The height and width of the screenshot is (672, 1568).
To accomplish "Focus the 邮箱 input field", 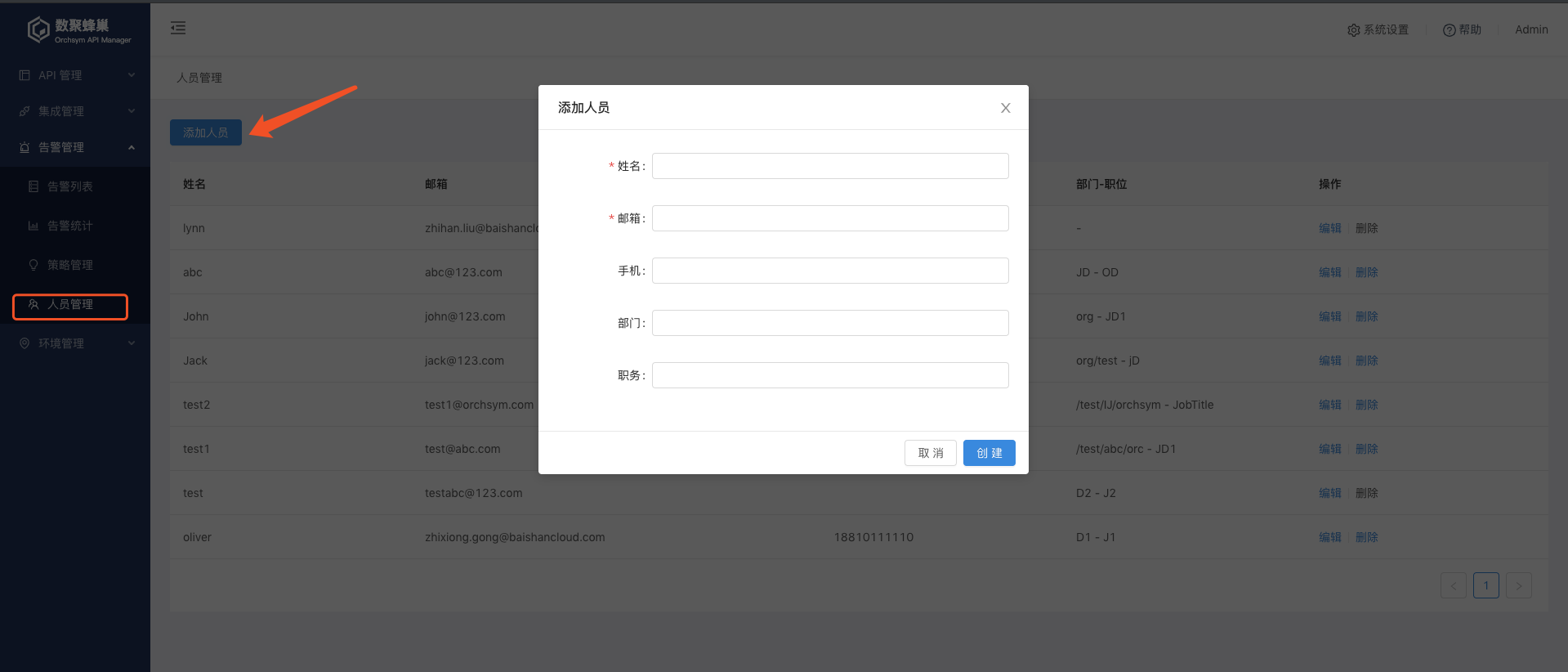I will (x=829, y=218).
